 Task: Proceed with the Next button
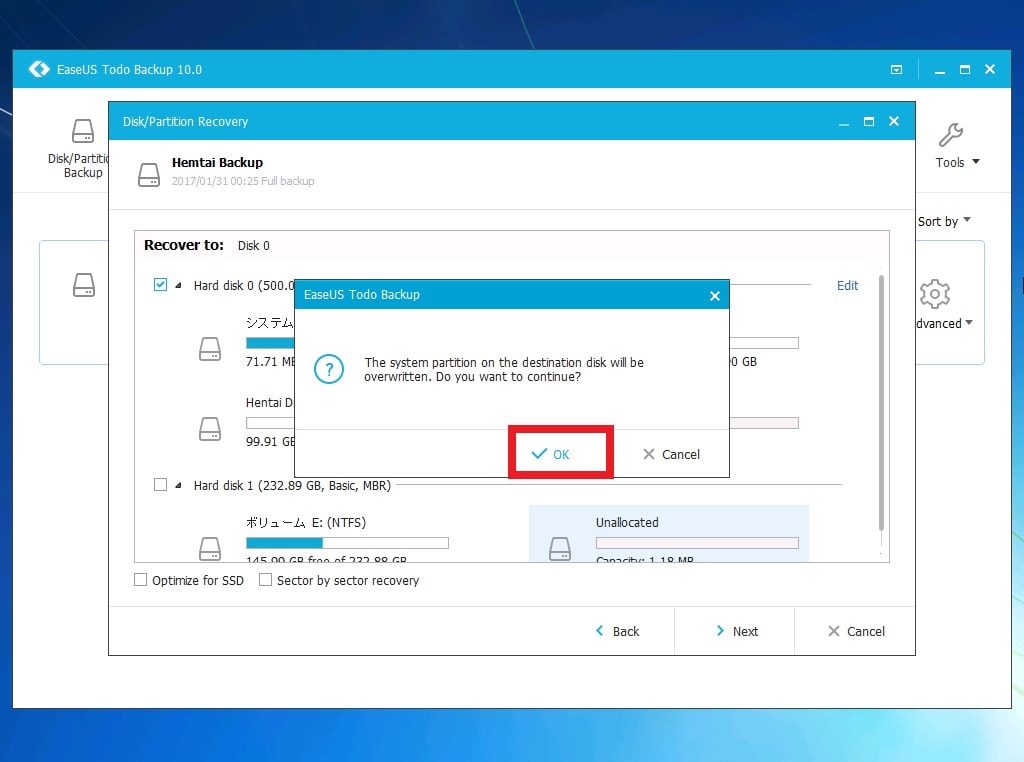pos(737,631)
